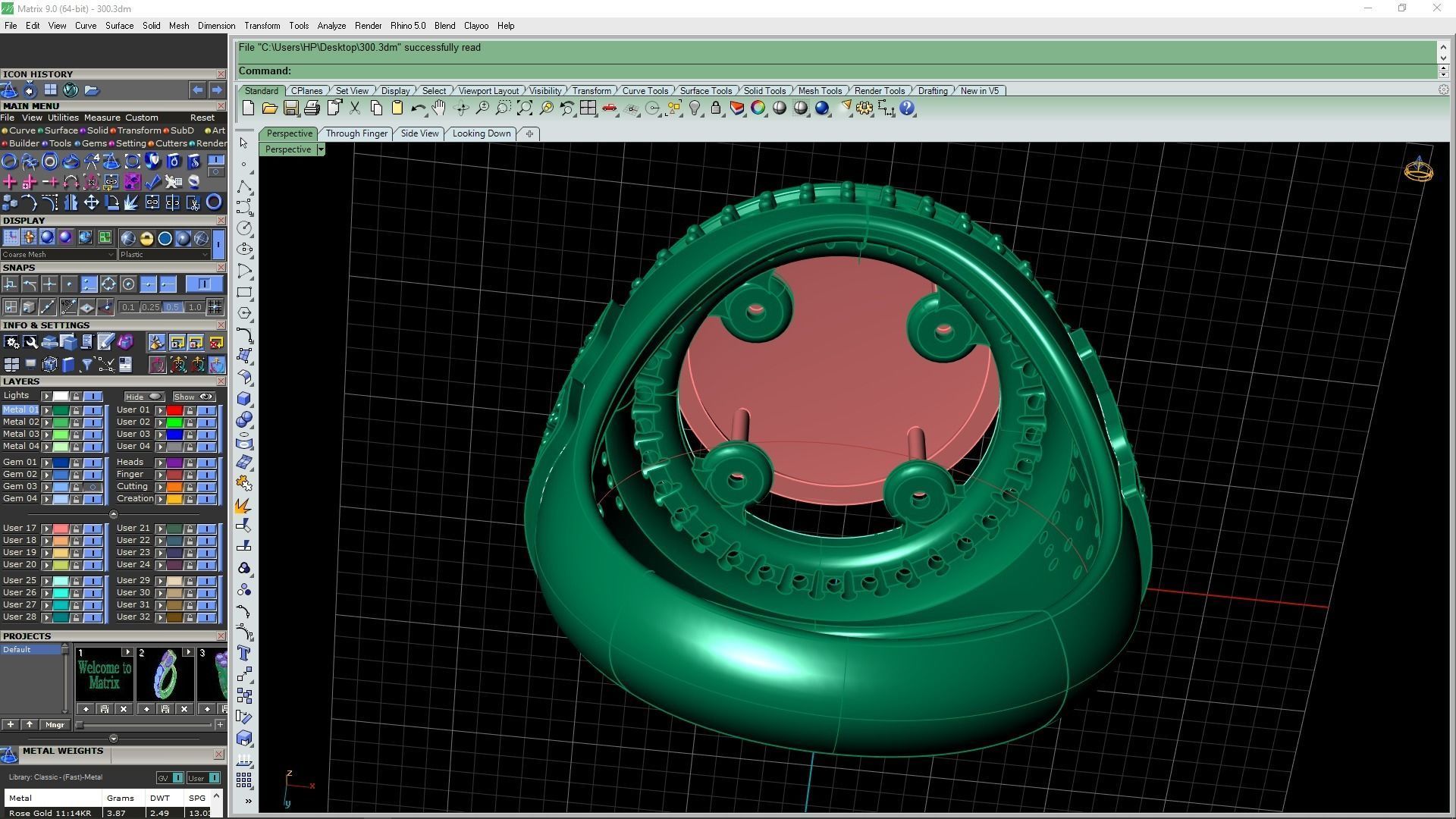Expand Metal 01 layer arrow

[46, 410]
